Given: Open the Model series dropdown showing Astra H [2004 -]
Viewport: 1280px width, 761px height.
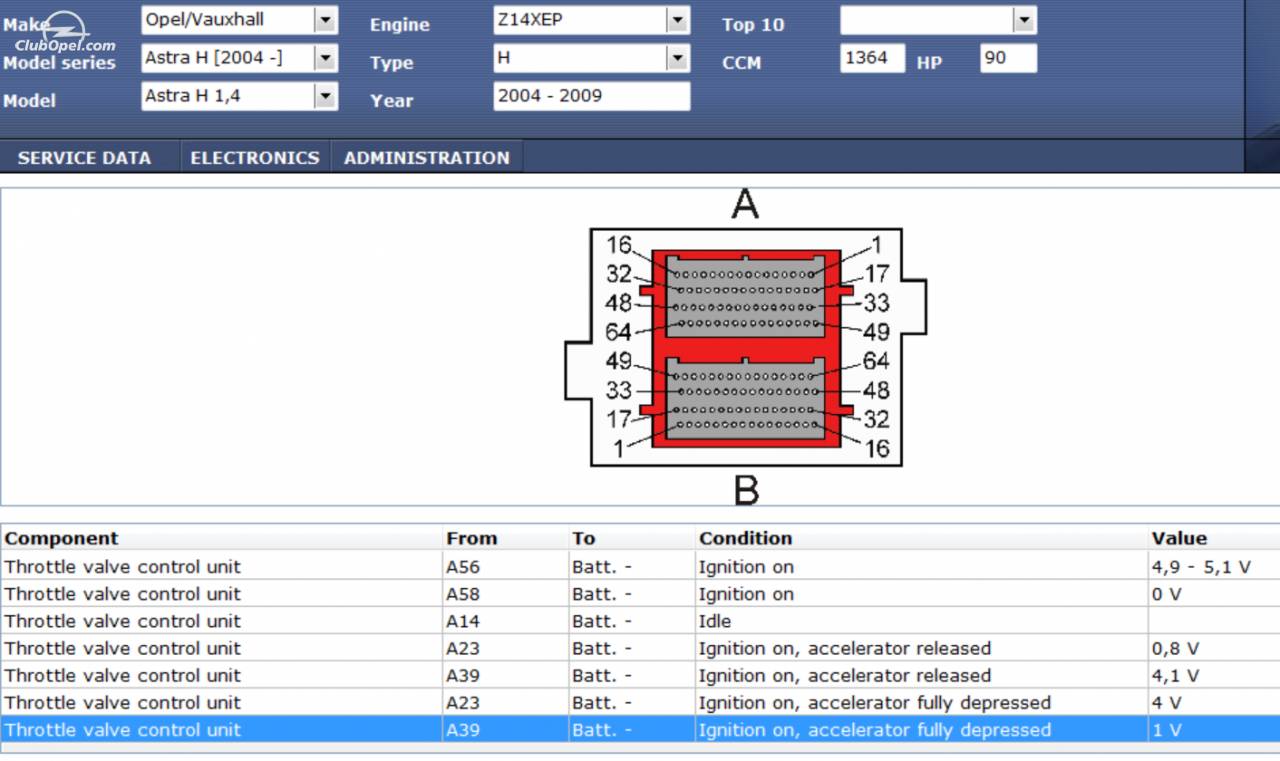Looking at the screenshot, I should [x=240, y=58].
